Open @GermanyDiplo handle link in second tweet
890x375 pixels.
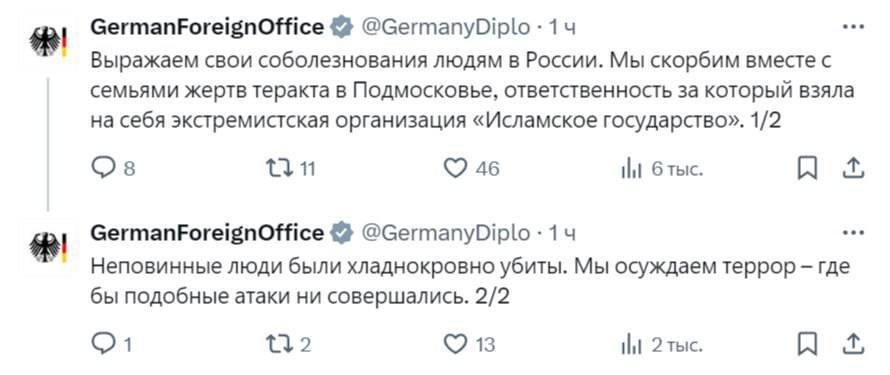point(445,233)
